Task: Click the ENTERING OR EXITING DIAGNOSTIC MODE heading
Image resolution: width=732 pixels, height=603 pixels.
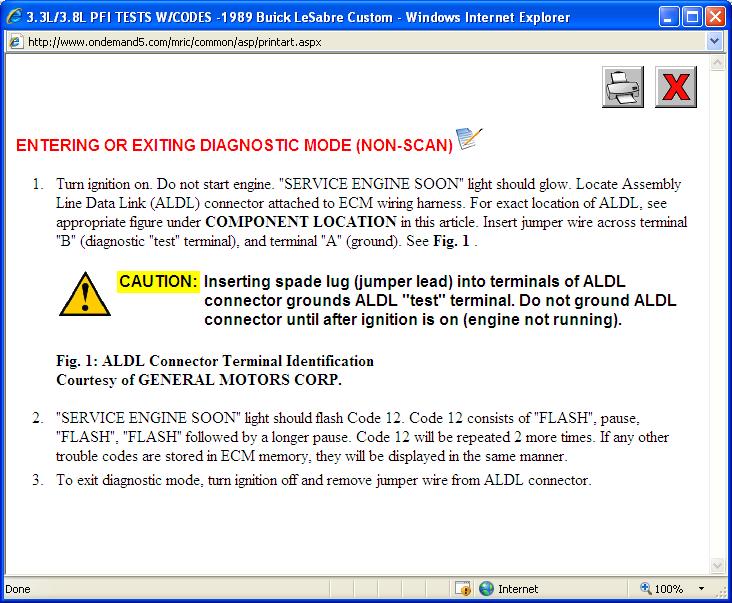Action: (234, 145)
